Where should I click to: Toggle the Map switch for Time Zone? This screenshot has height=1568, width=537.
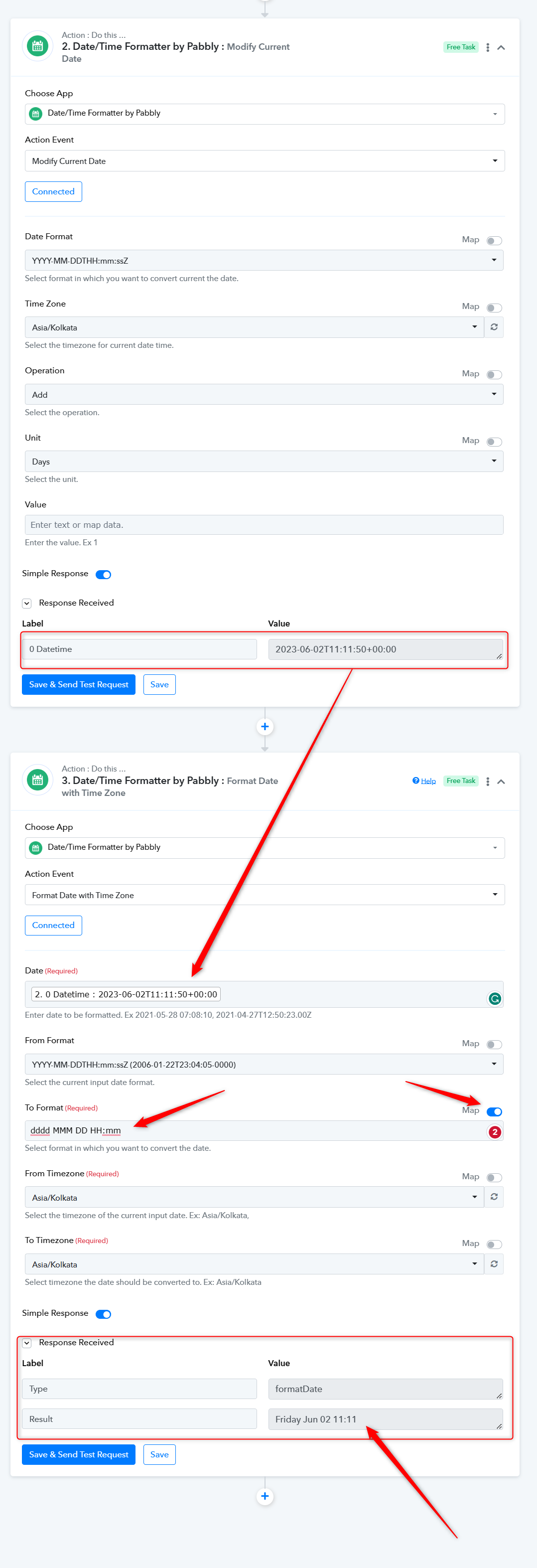[x=495, y=308]
